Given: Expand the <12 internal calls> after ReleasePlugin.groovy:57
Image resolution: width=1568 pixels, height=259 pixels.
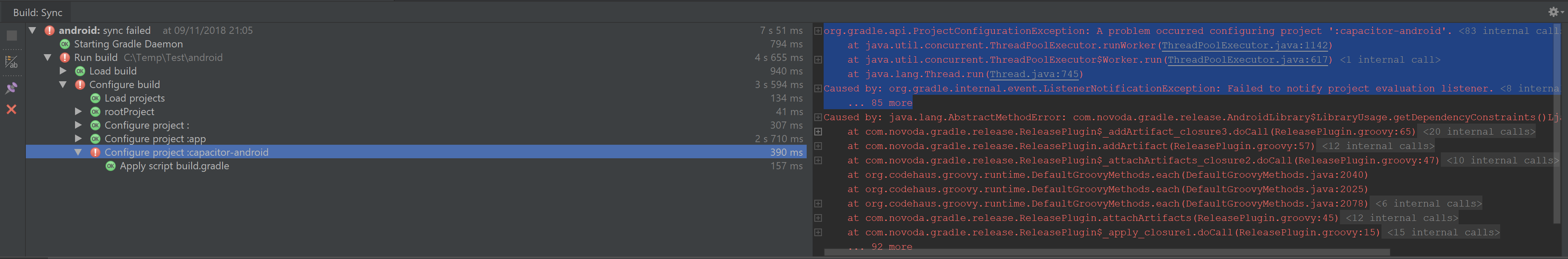Looking at the screenshot, I should click(1378, 146).
